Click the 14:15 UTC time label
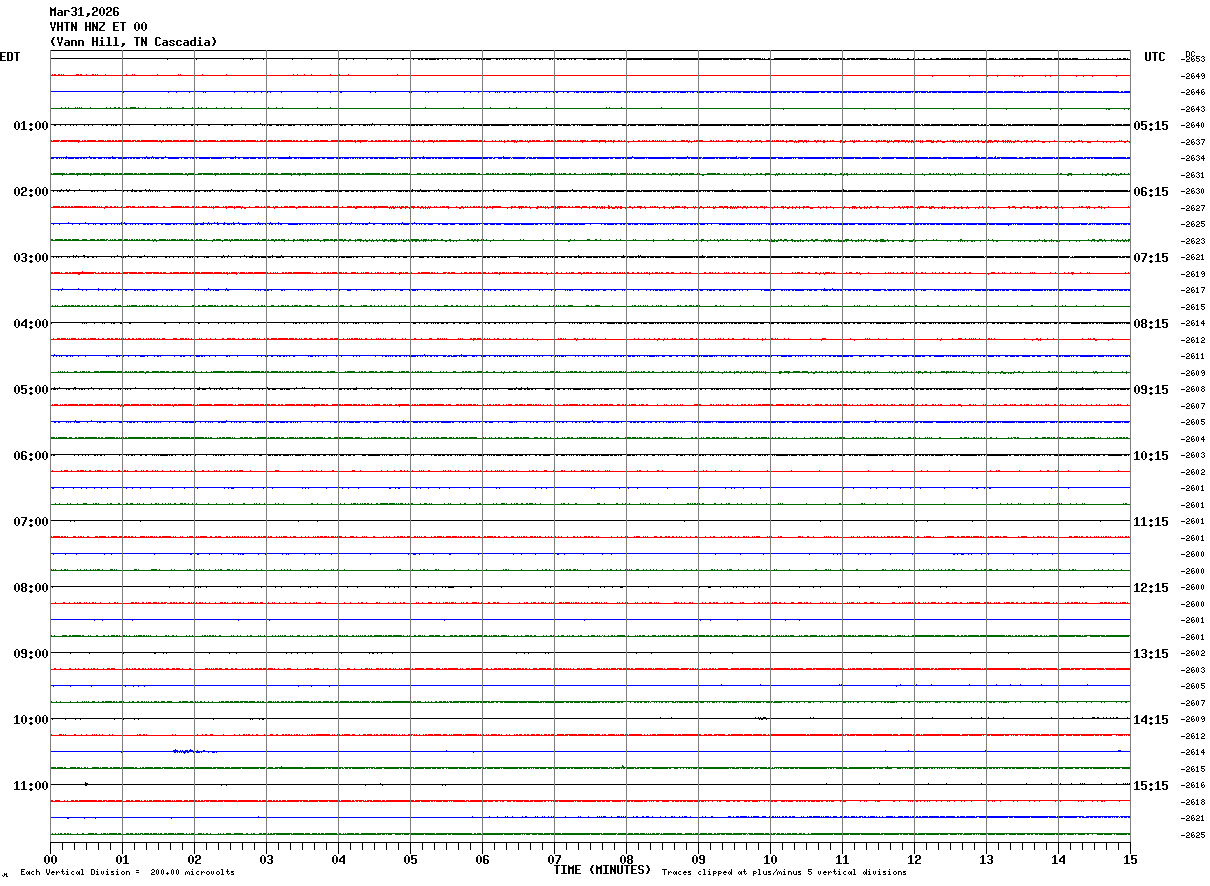The width and height of the screenshot is (1210, 886). point(1150,720)
